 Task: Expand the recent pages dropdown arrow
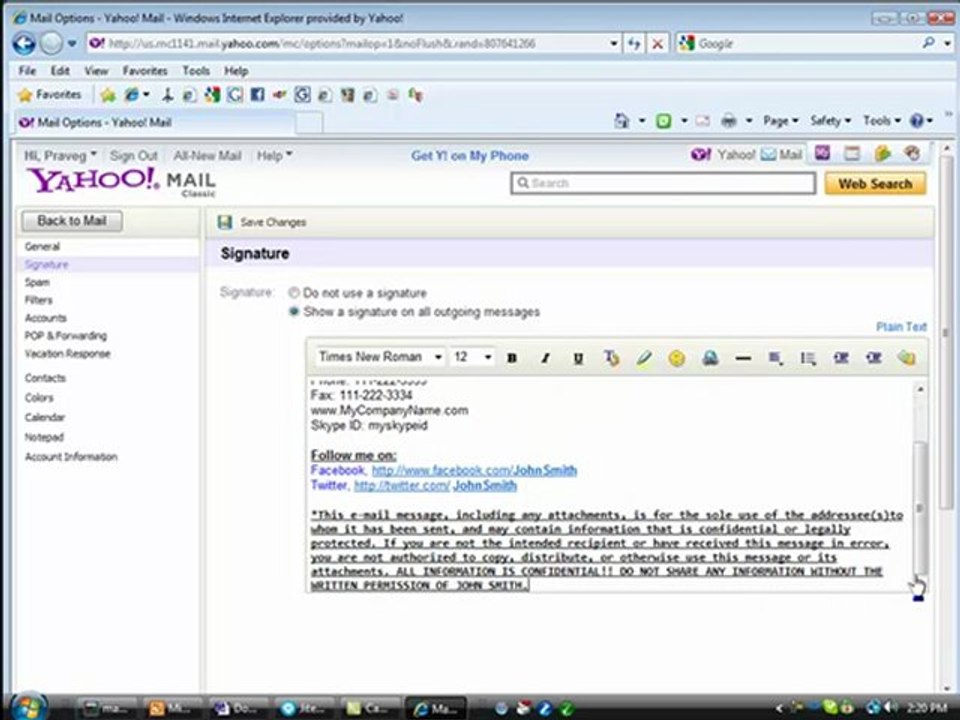[72, 43]
